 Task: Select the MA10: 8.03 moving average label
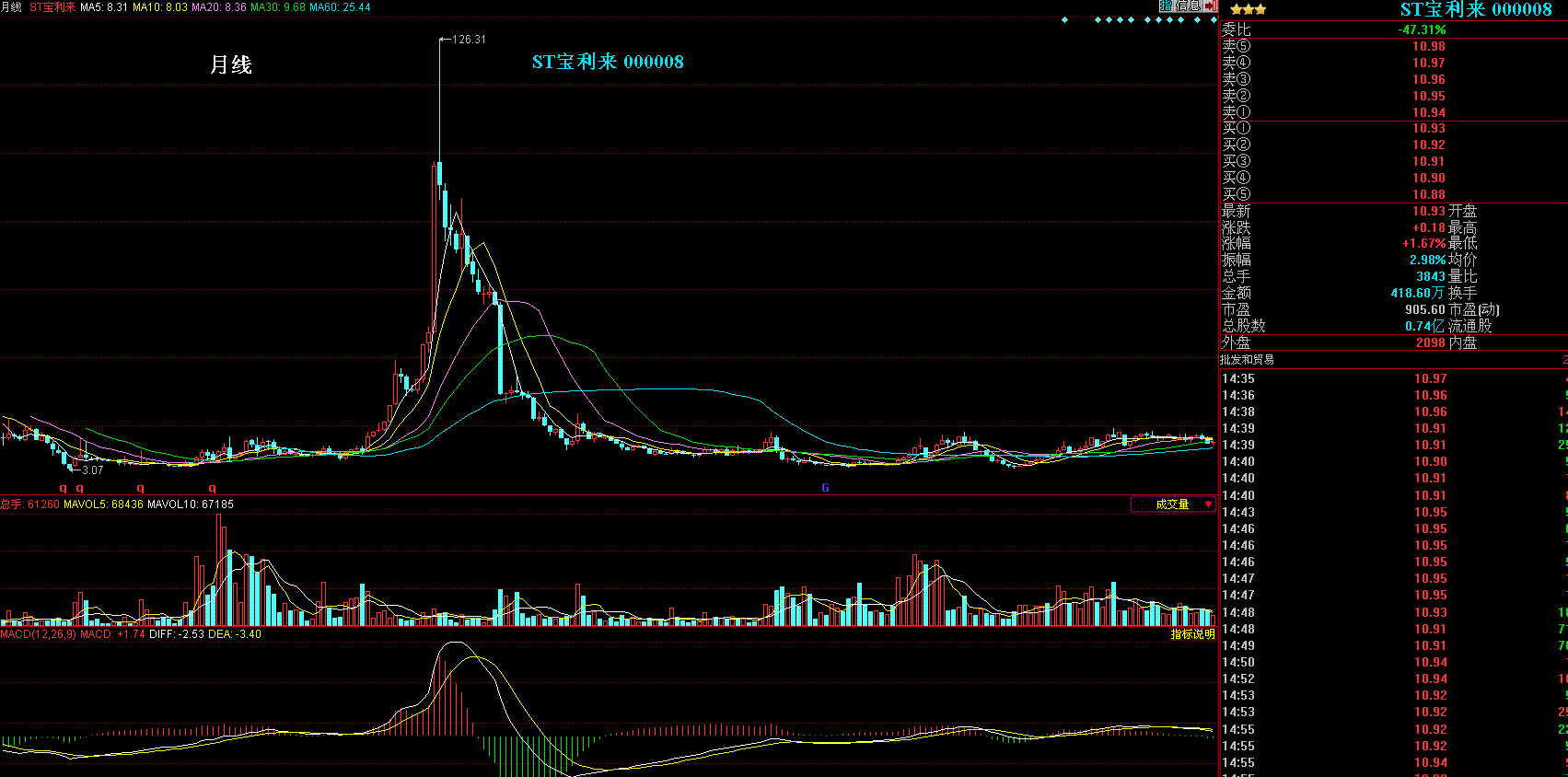[x=160, y=6]
